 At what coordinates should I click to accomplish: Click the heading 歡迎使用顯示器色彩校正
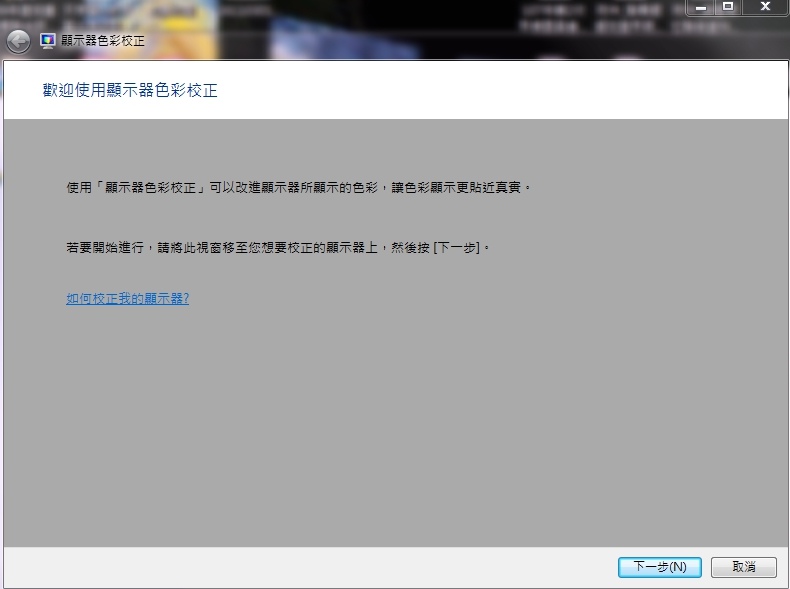130,90
